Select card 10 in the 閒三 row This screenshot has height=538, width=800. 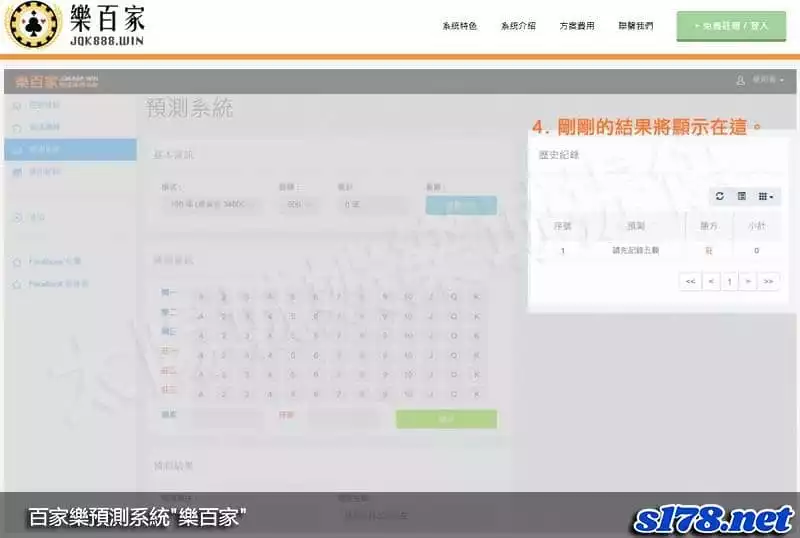tap(408, 336)
